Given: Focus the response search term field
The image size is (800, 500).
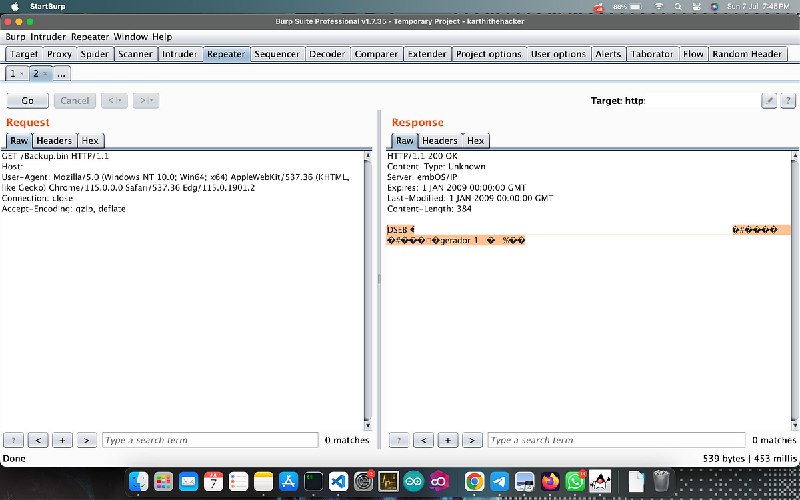Looking at the screenshot, I should (x=616, y=440).
